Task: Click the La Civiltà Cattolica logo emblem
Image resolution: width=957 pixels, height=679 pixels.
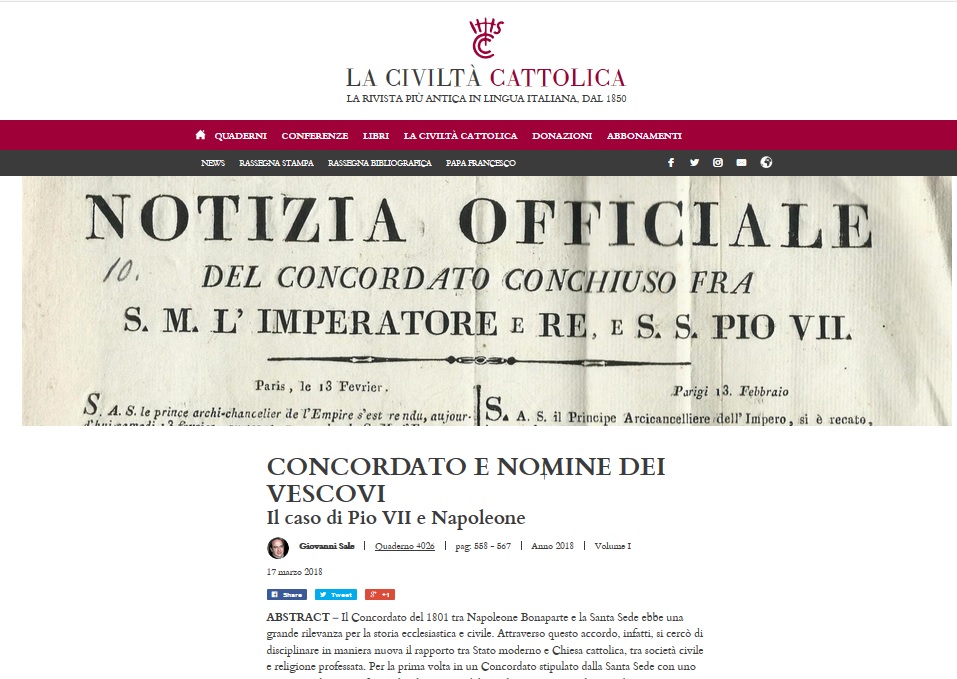Action: tap(486, 38)
